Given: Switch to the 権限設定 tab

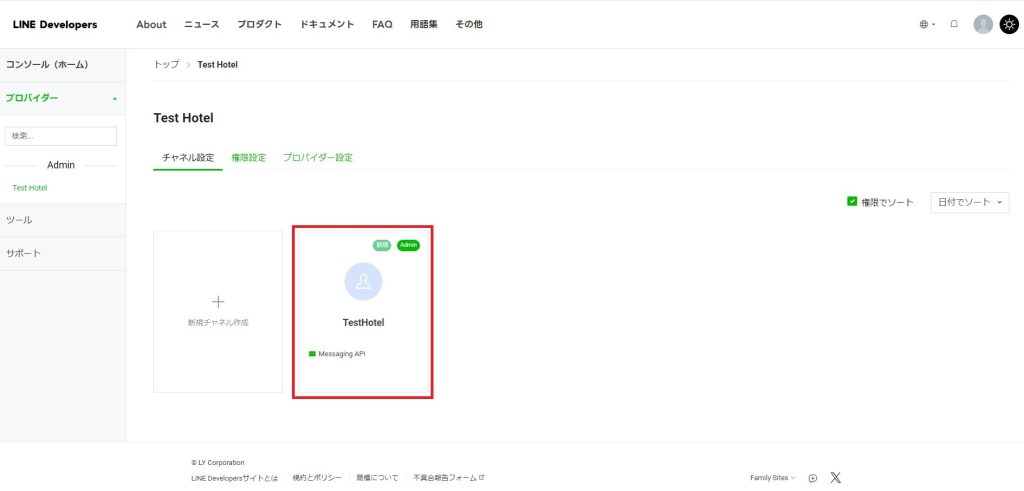Looking at the screenshot, I should click(x=248, y=158).
